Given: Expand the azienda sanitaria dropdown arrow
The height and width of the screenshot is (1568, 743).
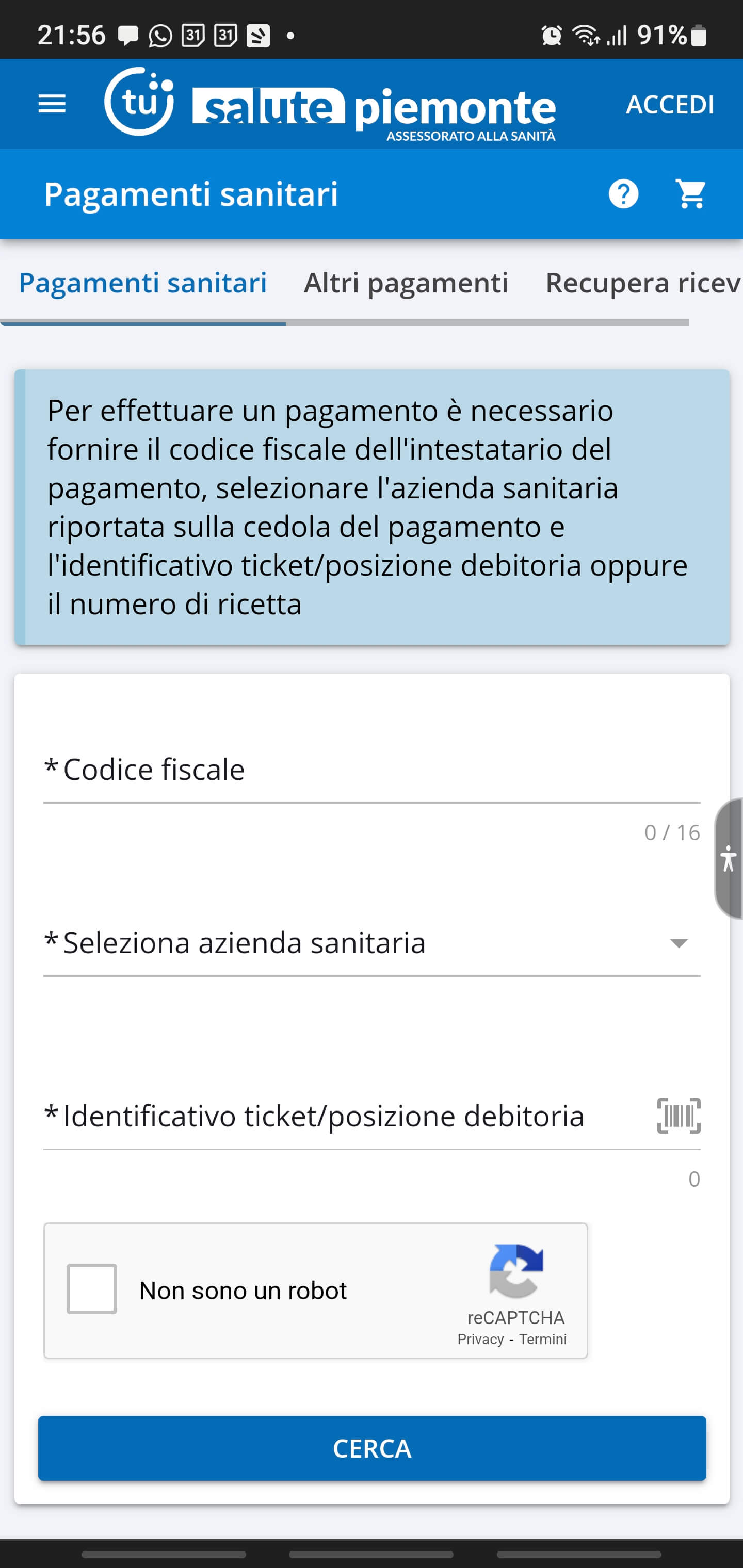Looking at the screenshot, I should 679,943.
